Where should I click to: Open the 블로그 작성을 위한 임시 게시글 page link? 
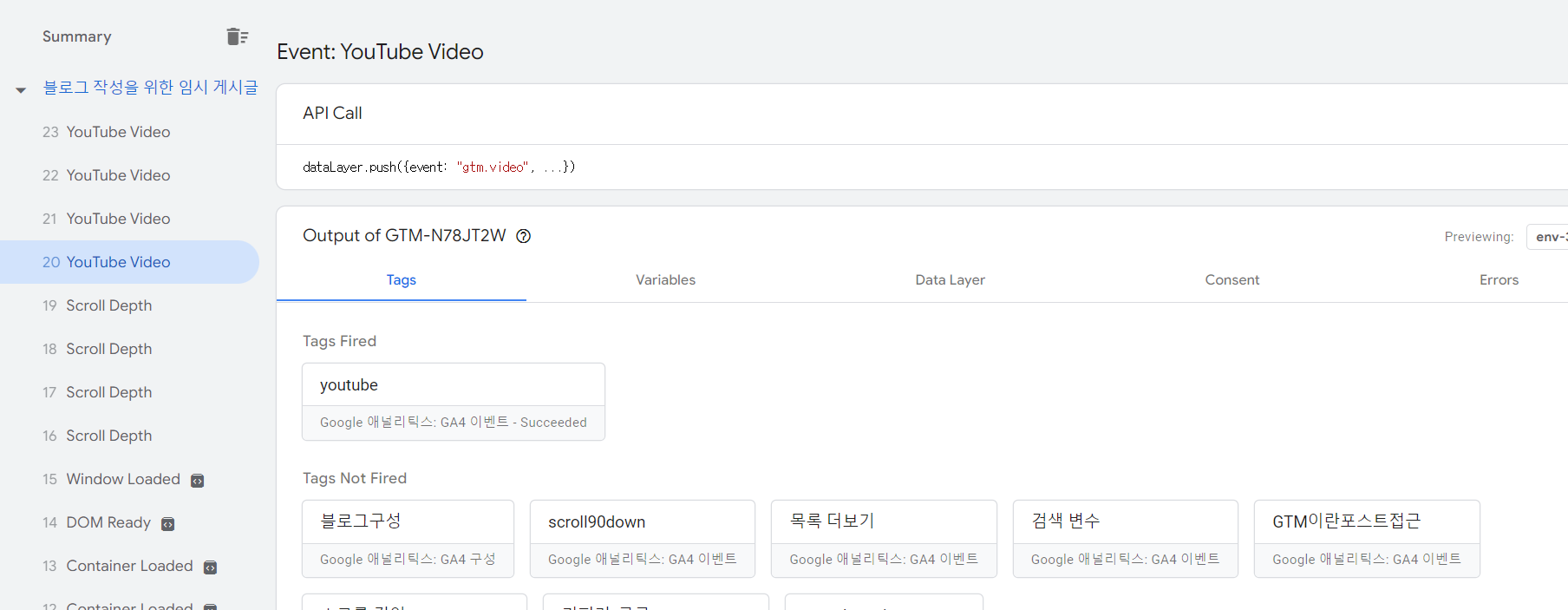click(151, 88)
